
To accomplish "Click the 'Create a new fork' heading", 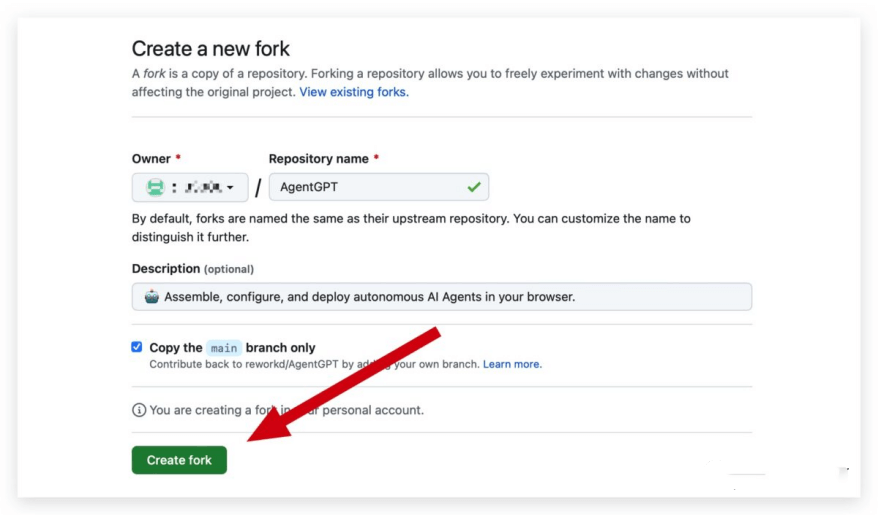I will [211, 49].
